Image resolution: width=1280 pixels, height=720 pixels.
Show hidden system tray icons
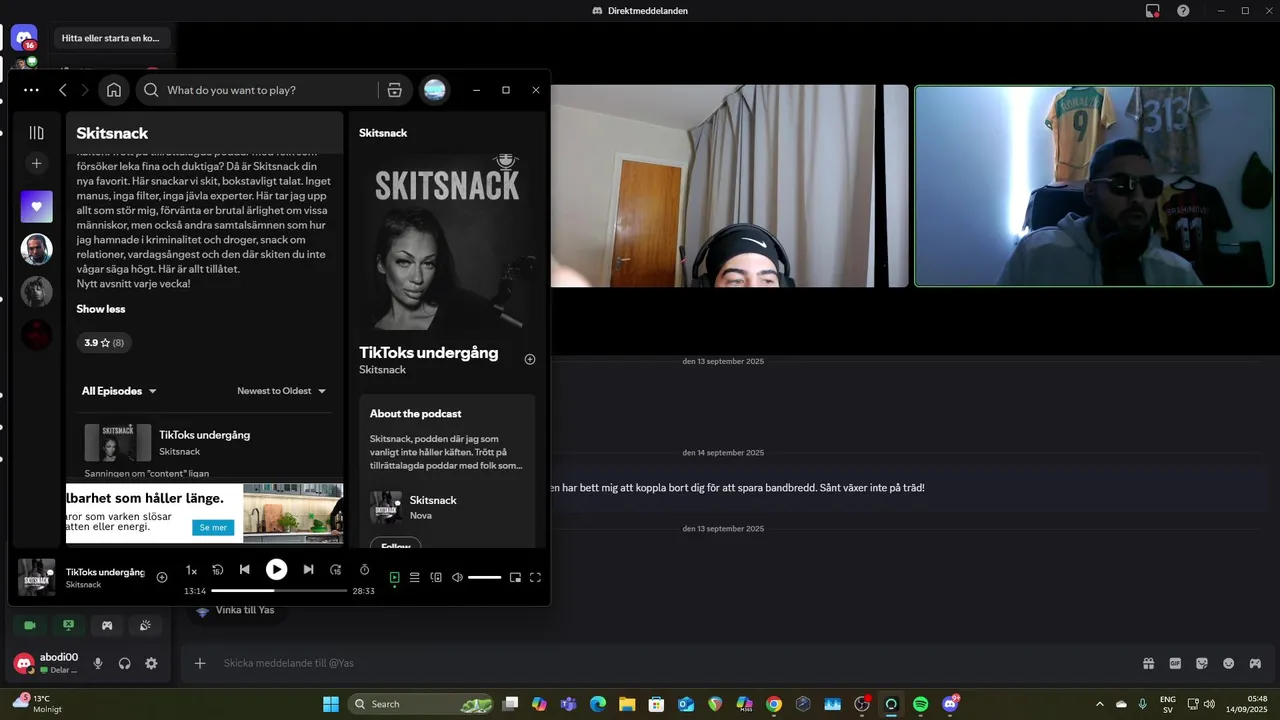pyautogui.click(x=1100, y=704)
